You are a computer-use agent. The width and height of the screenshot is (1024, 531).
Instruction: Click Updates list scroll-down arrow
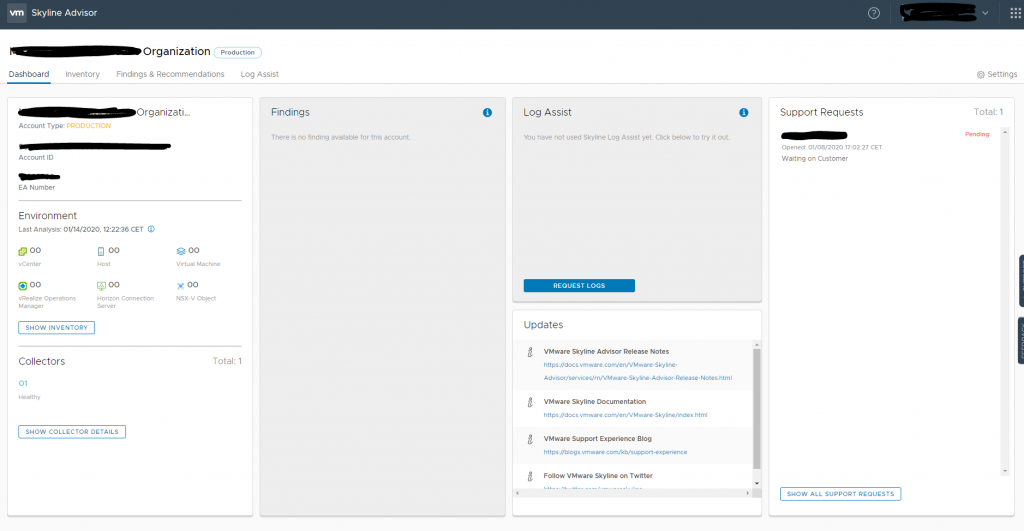click(x=757, y=483)
